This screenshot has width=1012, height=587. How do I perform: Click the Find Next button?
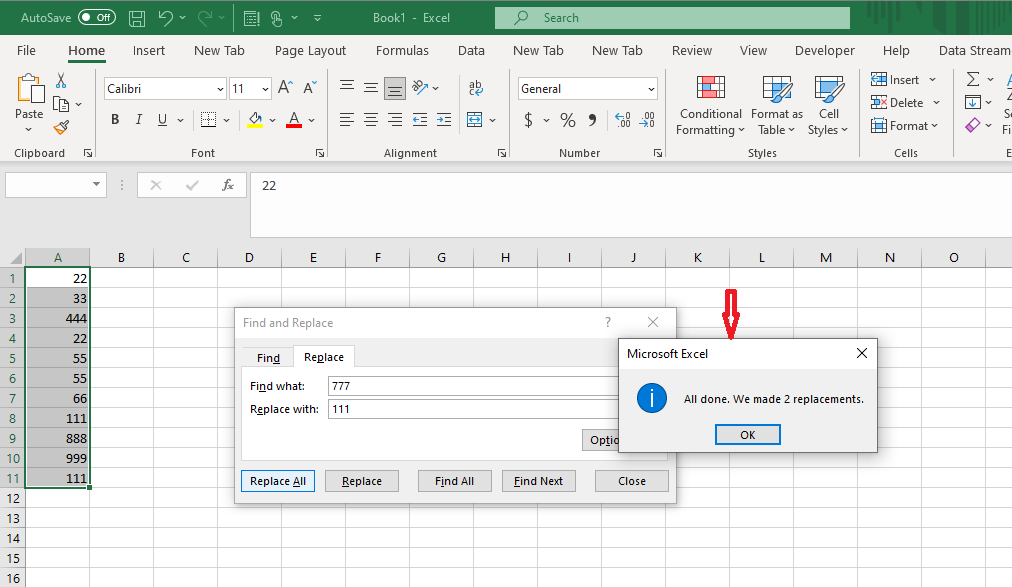tap(538, 481)
